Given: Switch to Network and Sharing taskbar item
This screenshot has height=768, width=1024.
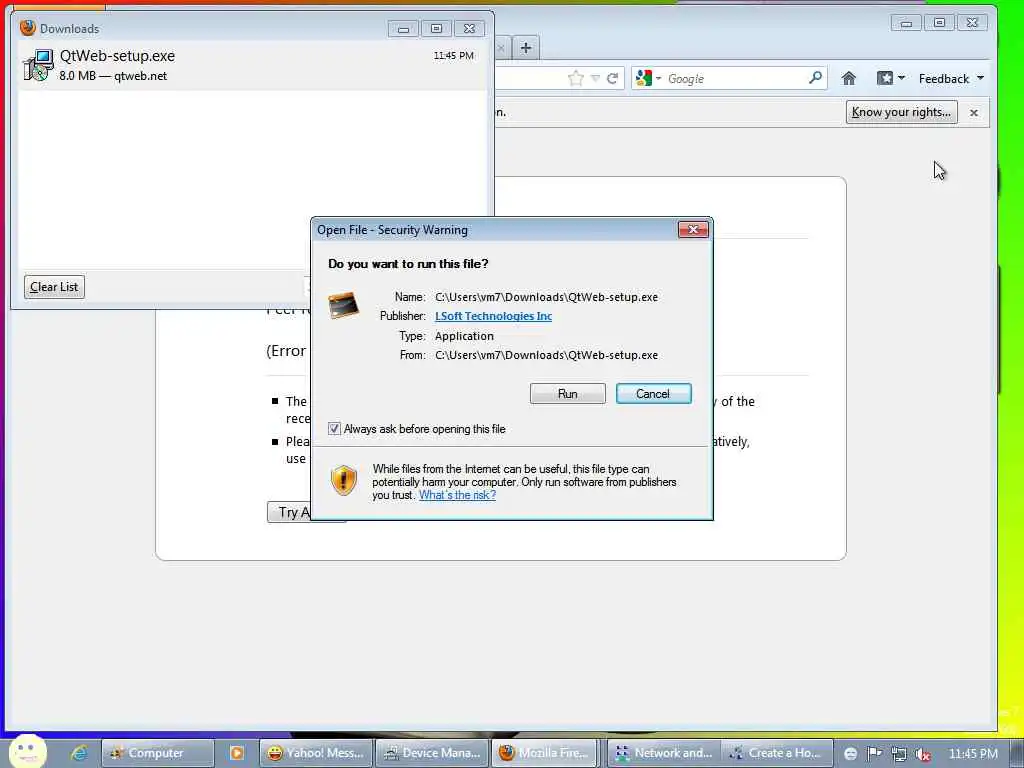Looking at the screenshot, I should pyautogui.click(x=664, y=753).
